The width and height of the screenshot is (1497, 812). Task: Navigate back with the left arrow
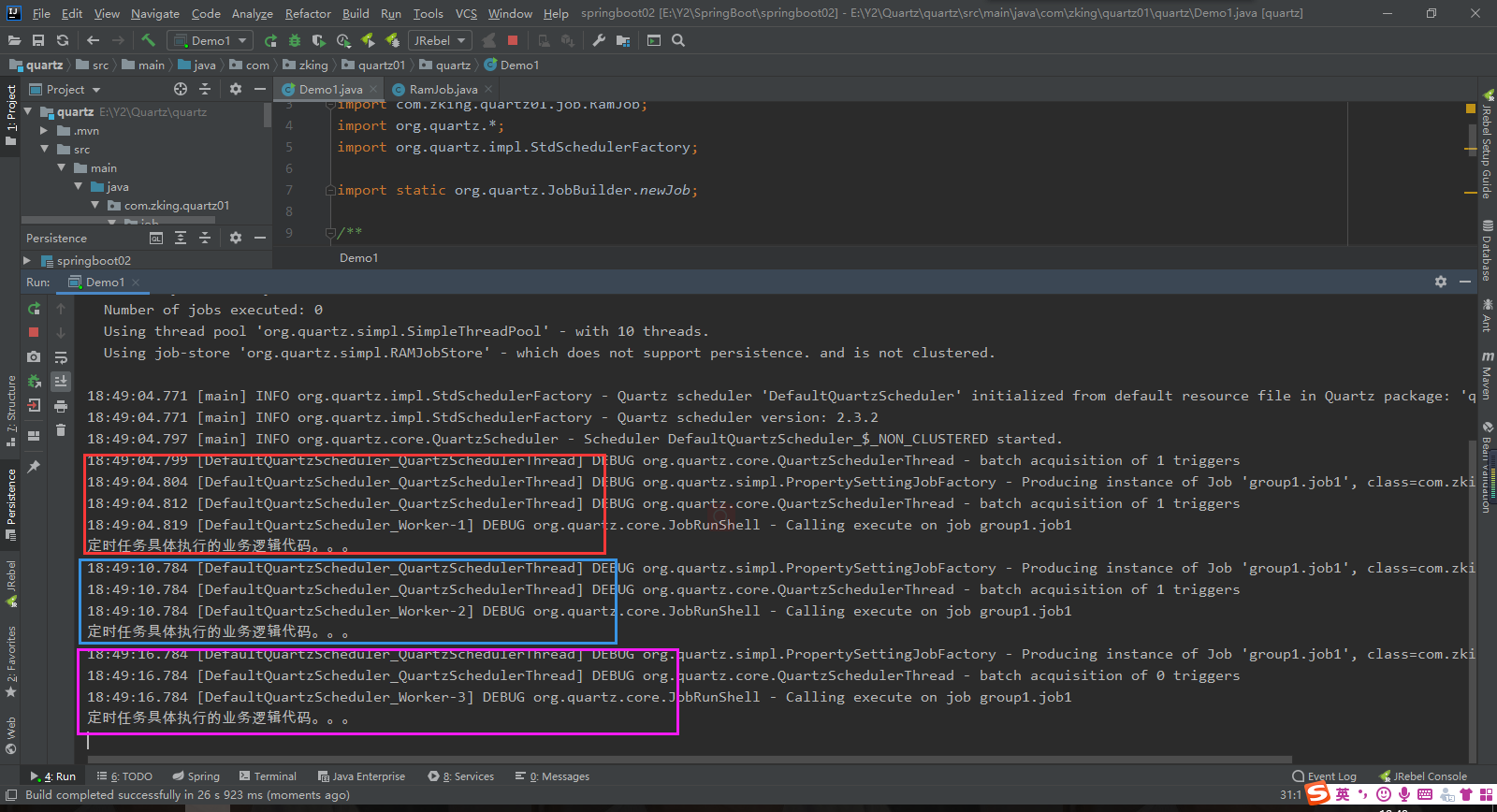pyautogui.click(x=93, y=40)
